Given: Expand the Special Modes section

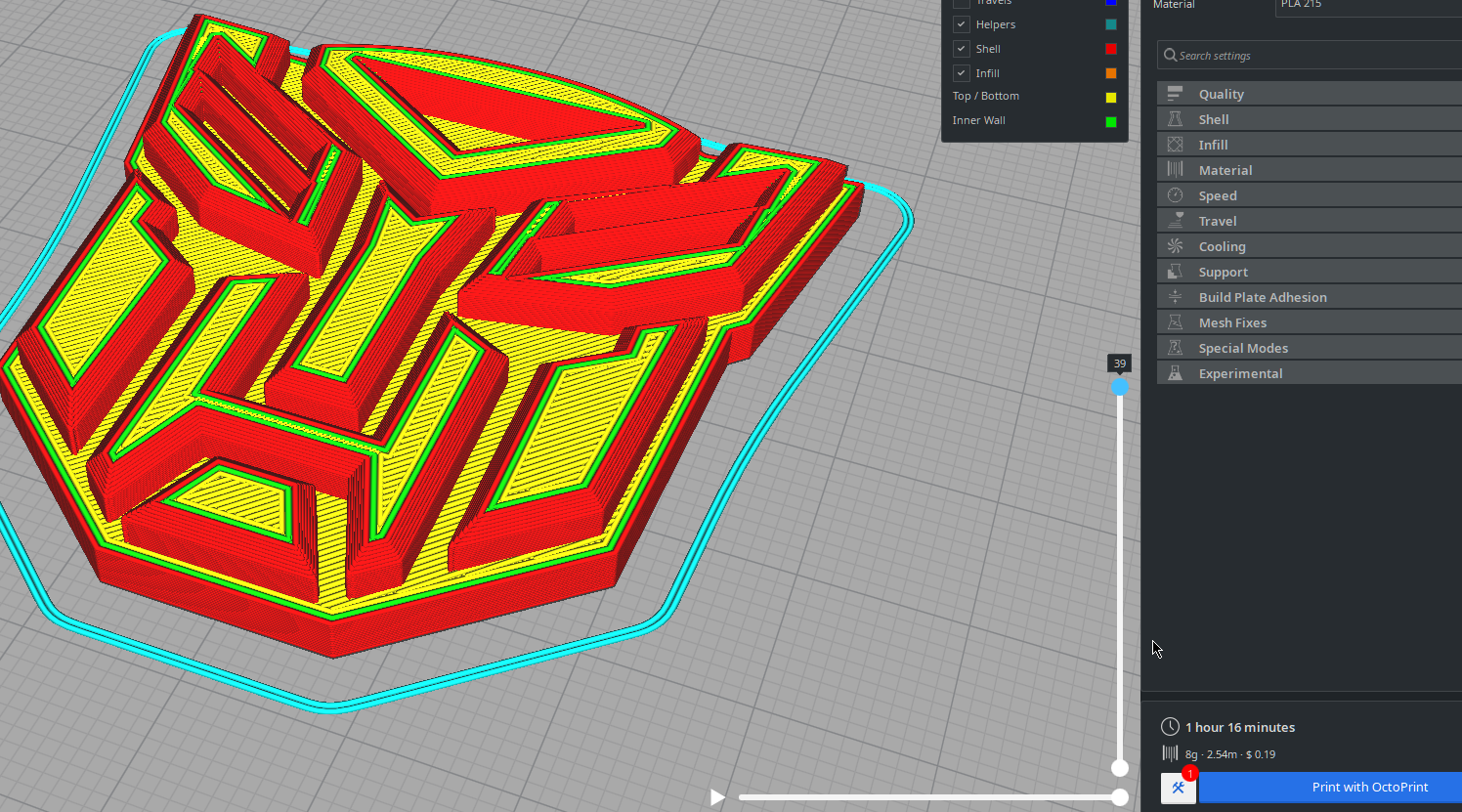Looking at the screenshot, I should pyautogui.click(x=1310, y=348).
